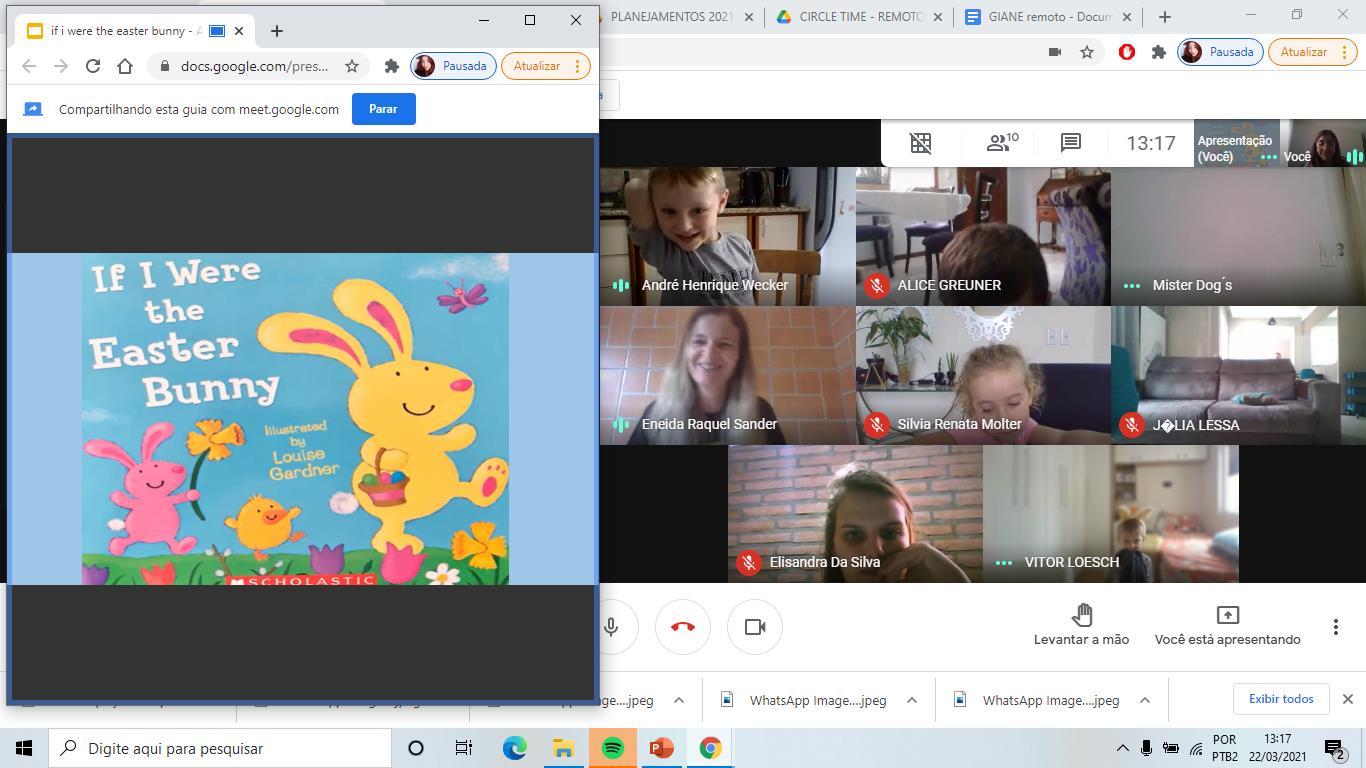Change Meet layout grid icon
The image size is (1366, 768).
(x=921, y=143)
